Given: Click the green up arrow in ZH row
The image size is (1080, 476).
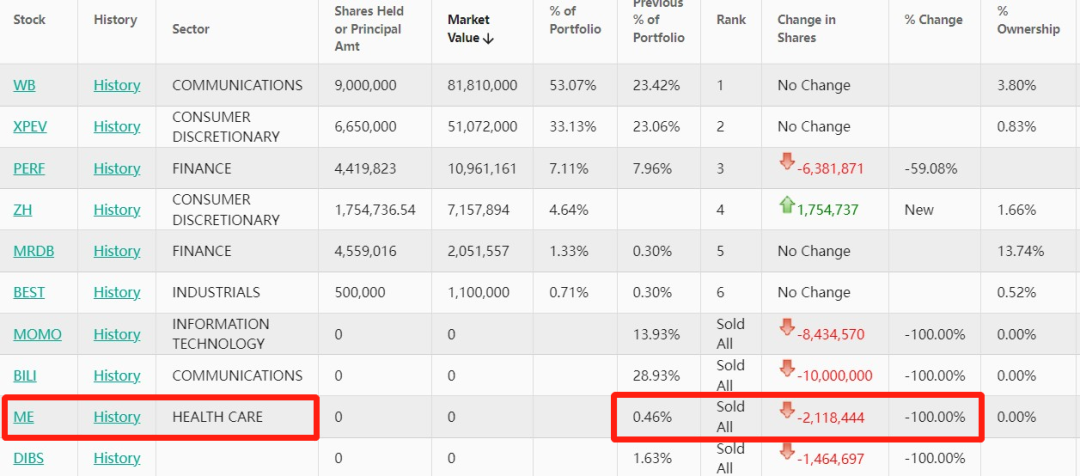Looking at the screenshot, I should pyautogui.click(x=787, y=205).
